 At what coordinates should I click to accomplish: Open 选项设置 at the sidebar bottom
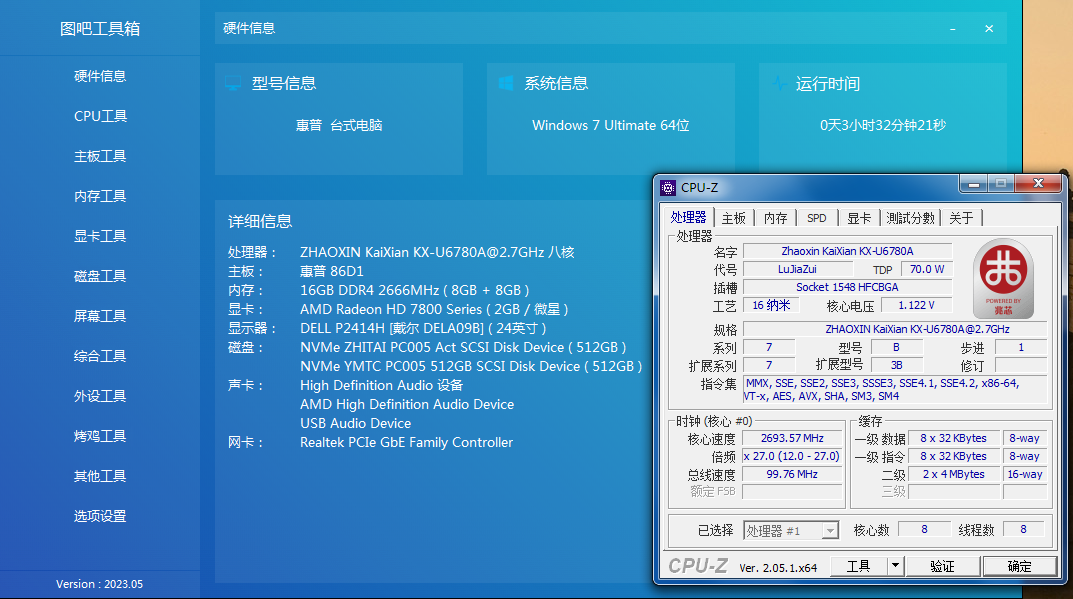point(100,516)
